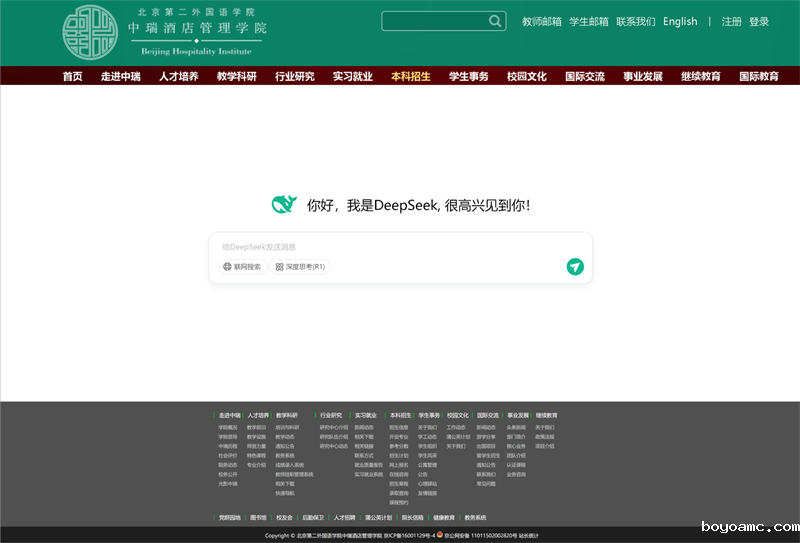This screenshot has width=800, height=543.
Task: Open footer link 健康教育
Action: [x=444, y=517]
